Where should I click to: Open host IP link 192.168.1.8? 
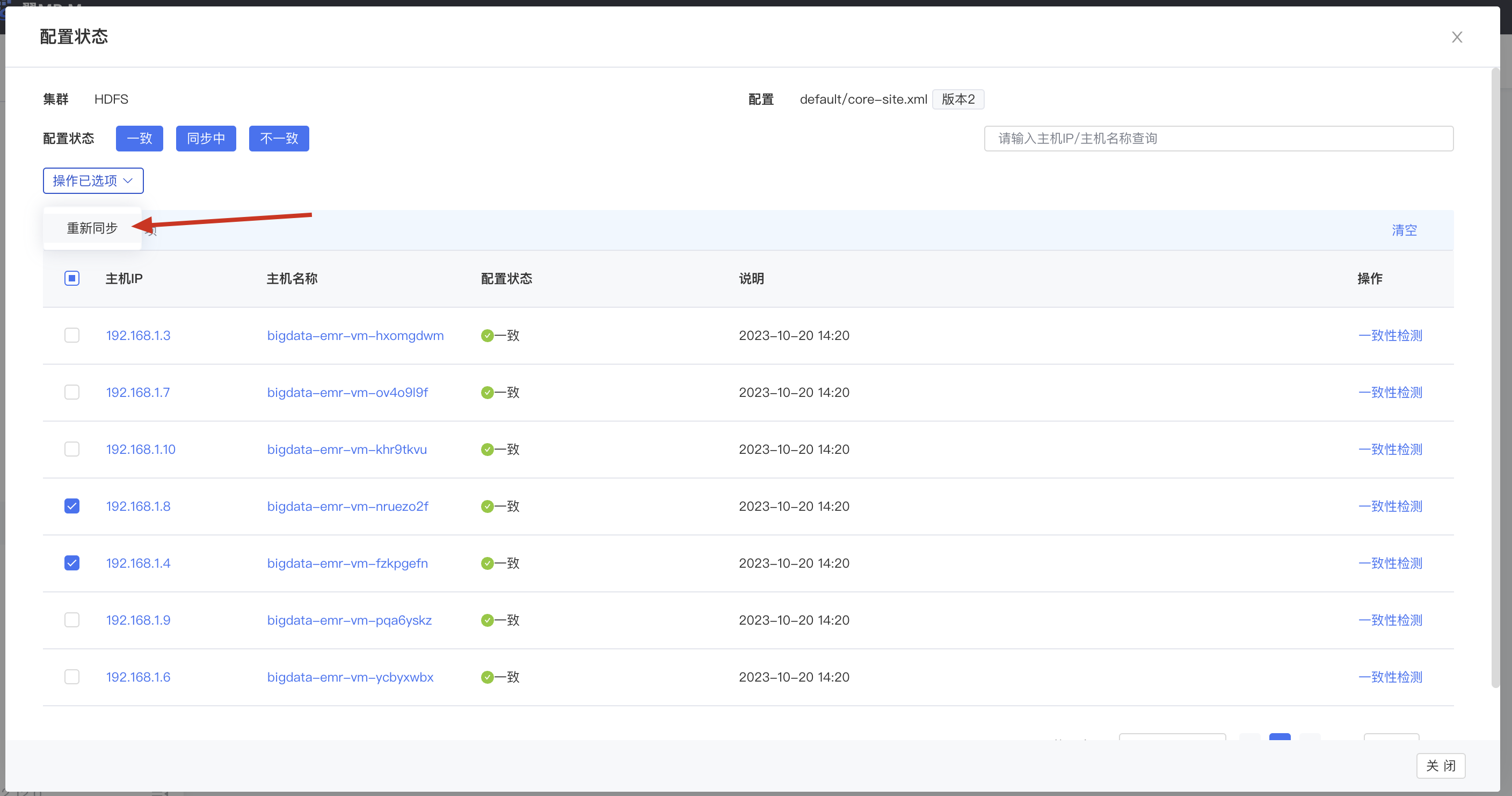(138, 506)
